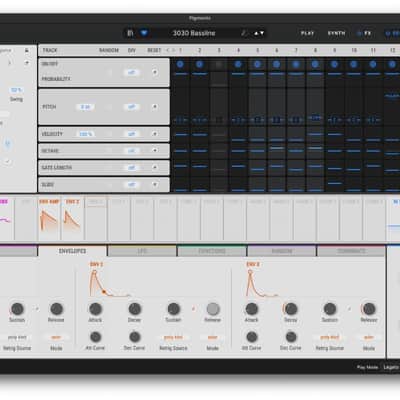Click the Env 2 Decay knob

coord(135,309)
